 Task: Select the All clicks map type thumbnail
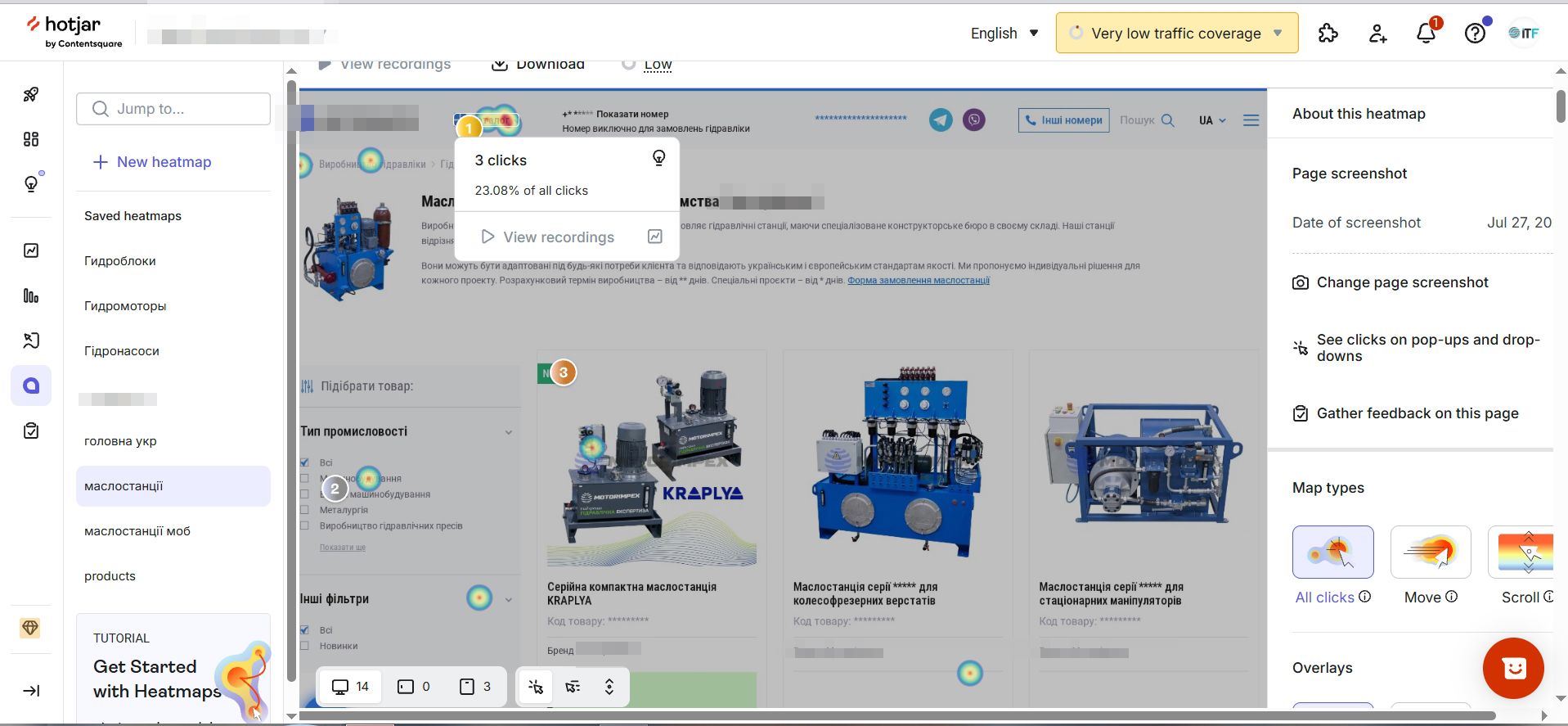point(1333,552)
